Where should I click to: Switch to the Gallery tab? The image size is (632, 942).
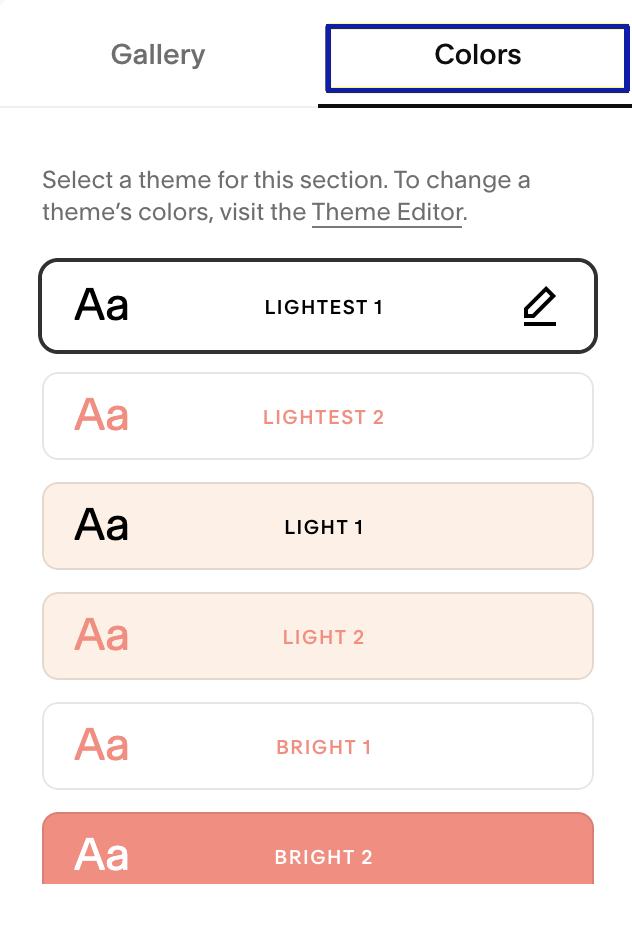click(x=158, y=55)
